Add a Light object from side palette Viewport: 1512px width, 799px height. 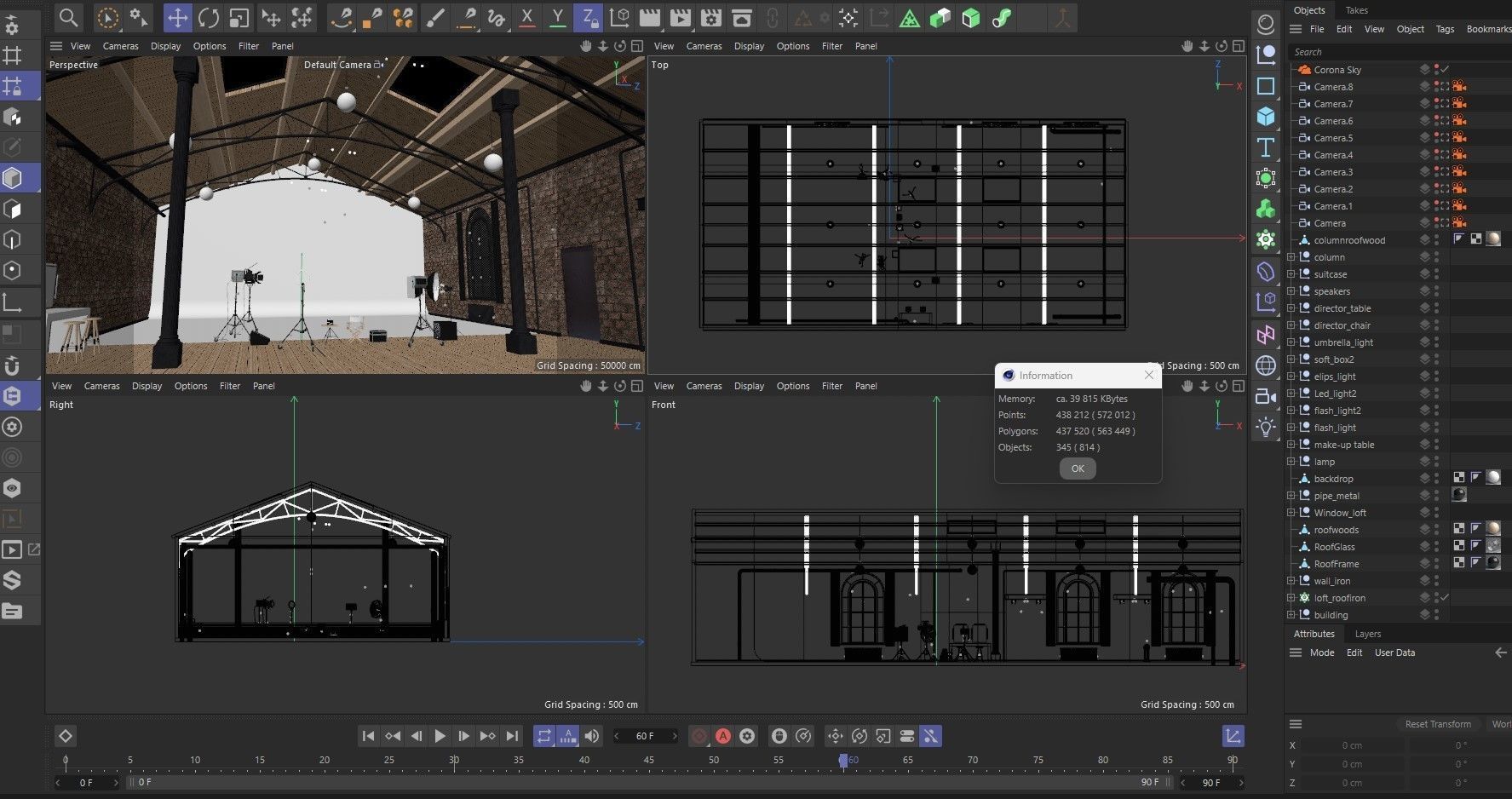tap(1266, 427)
